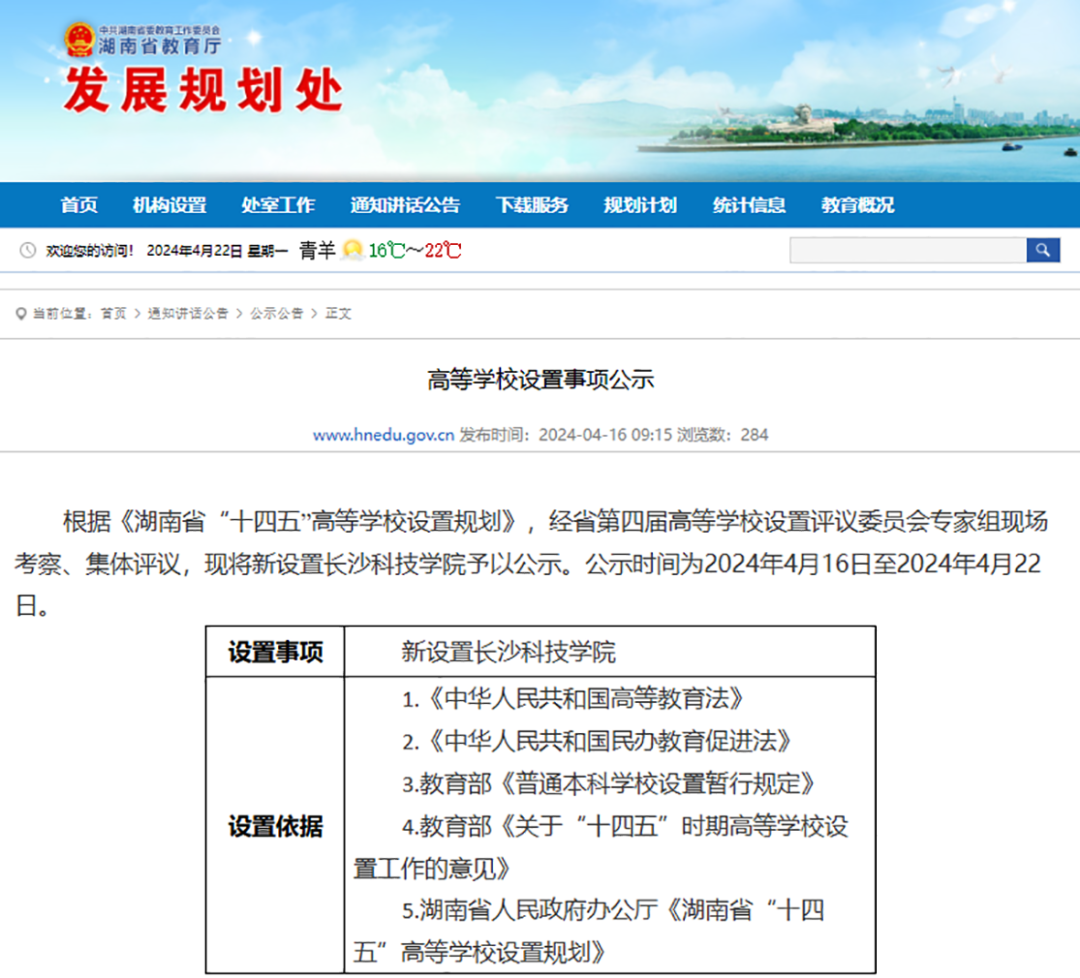The image size is (1080, 978).
Task: Click the search magnifying glass icon
Action: click(x=1043, y=250)
